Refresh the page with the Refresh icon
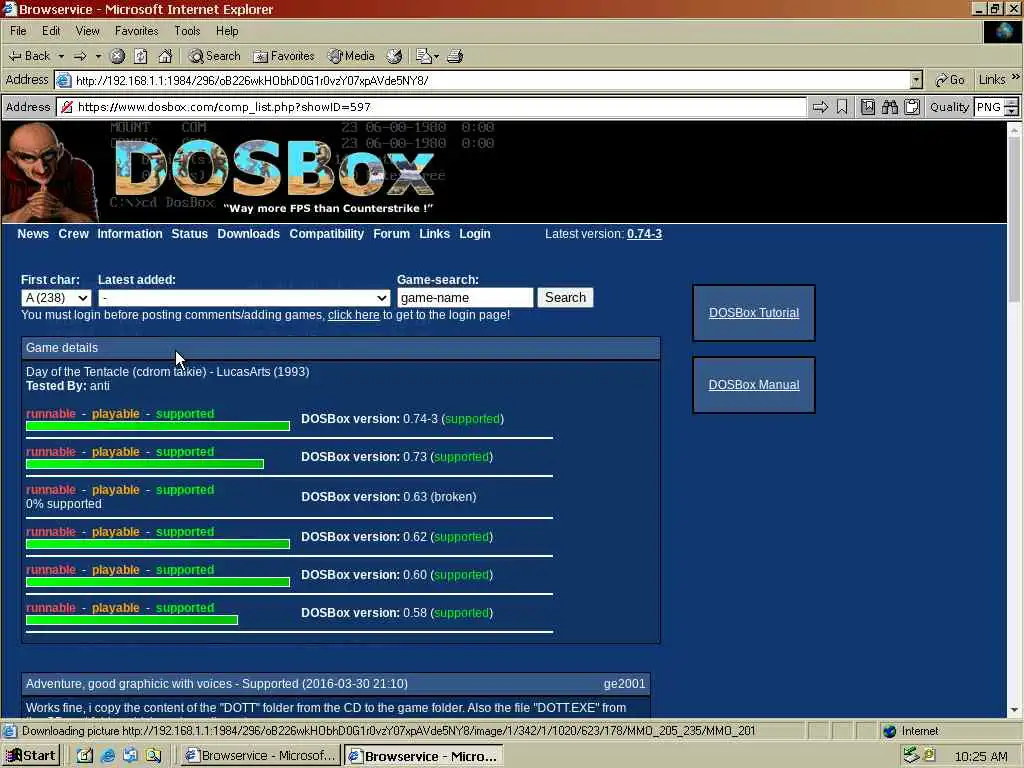The image size is (1024, 768). [x=140, y=56]
